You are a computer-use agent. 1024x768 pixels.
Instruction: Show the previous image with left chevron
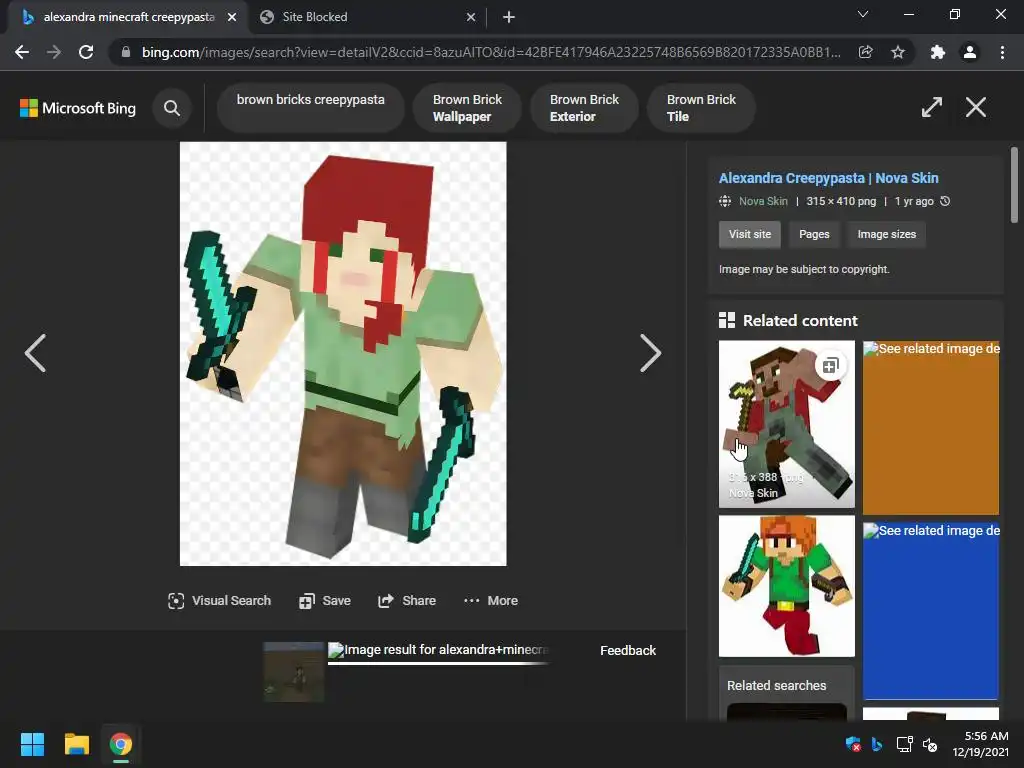(x=35, y=353)
